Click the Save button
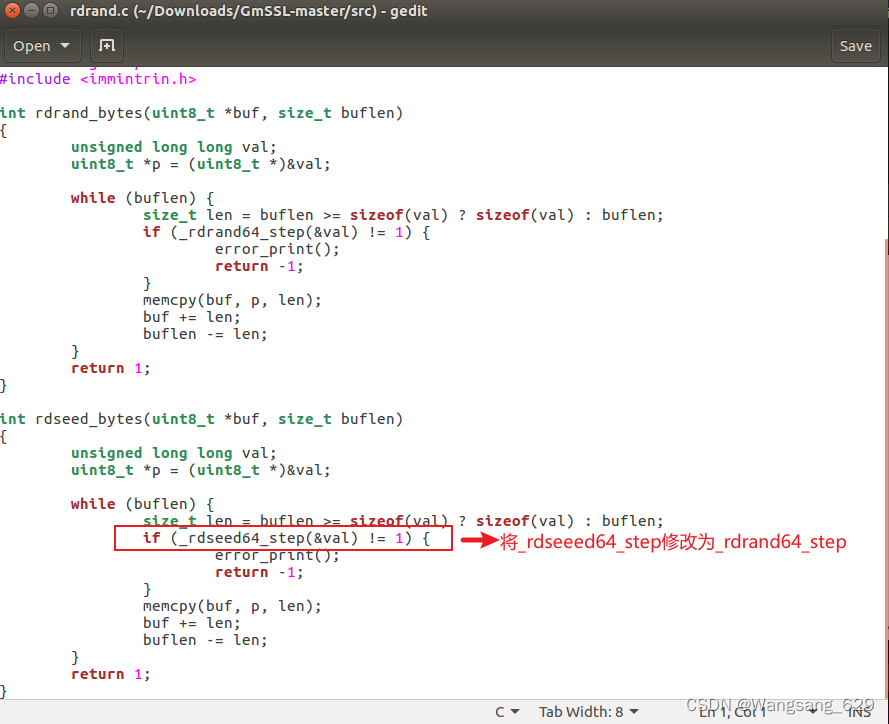The width and height of the screenshot is (889, 724). pos(855,45)
